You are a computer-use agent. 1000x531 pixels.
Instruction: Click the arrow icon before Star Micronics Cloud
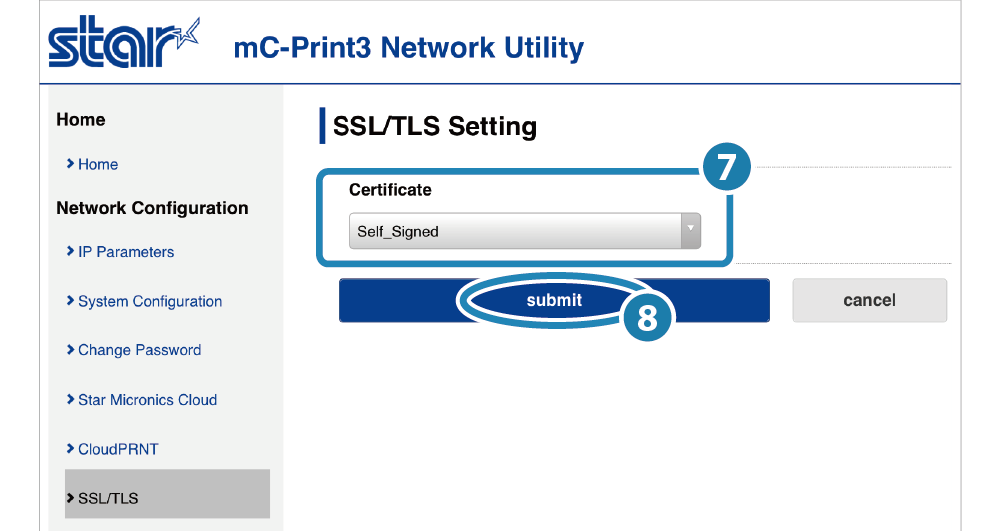70,399
